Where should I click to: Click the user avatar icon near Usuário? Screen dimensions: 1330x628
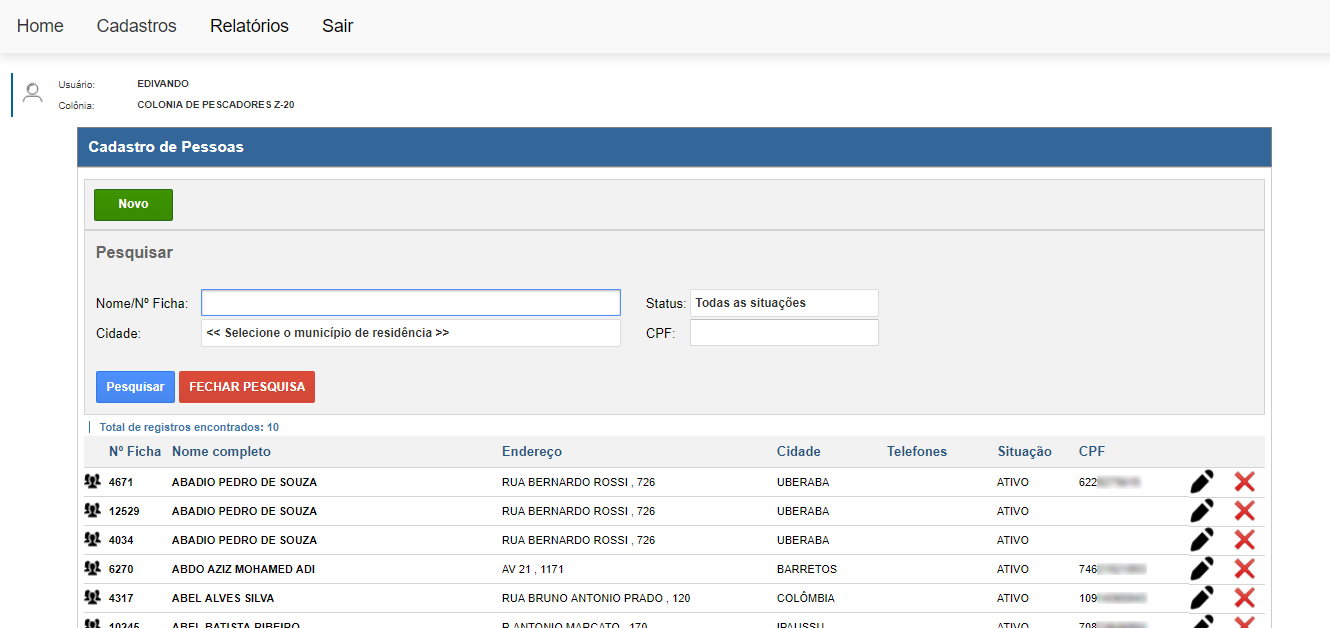33,93
